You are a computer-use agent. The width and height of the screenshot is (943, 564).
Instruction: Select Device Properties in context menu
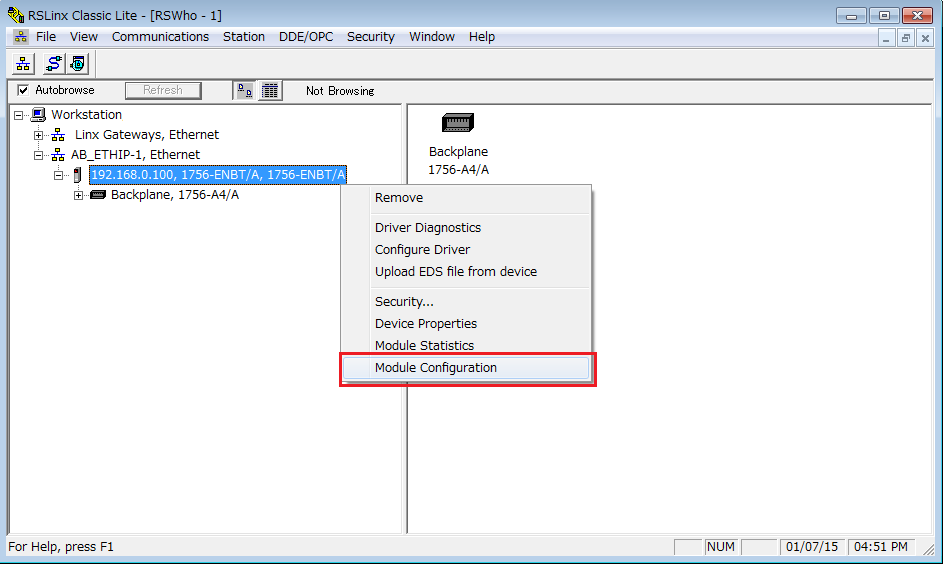(426, 324)
